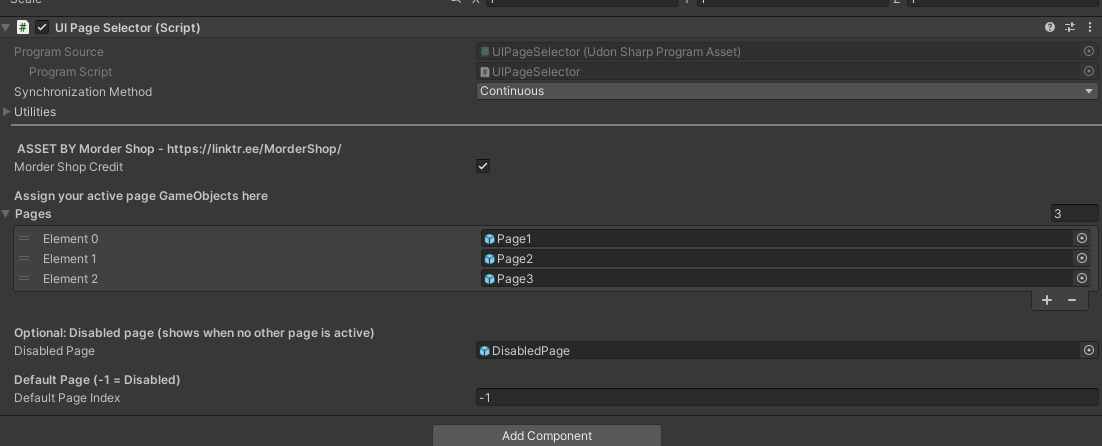Collapse the UI Page Selector component
1102x446 pixels.
coord(7,28)
